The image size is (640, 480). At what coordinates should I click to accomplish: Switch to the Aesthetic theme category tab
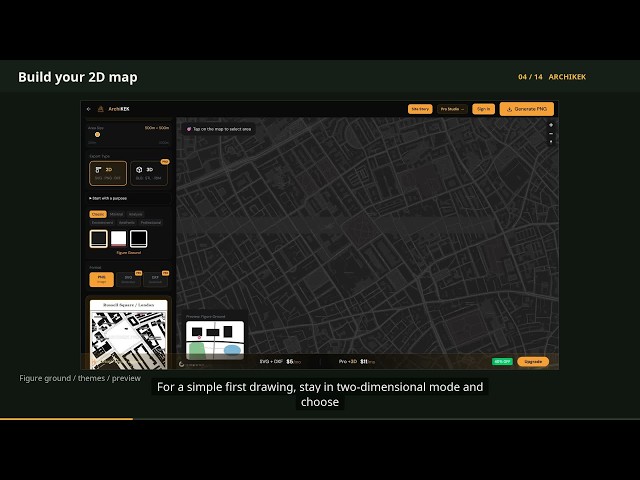(x=127, y=222)
